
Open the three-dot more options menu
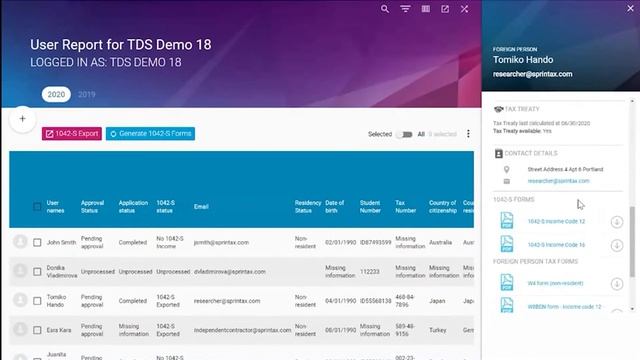pyautogui.click(x=468, y=134)
